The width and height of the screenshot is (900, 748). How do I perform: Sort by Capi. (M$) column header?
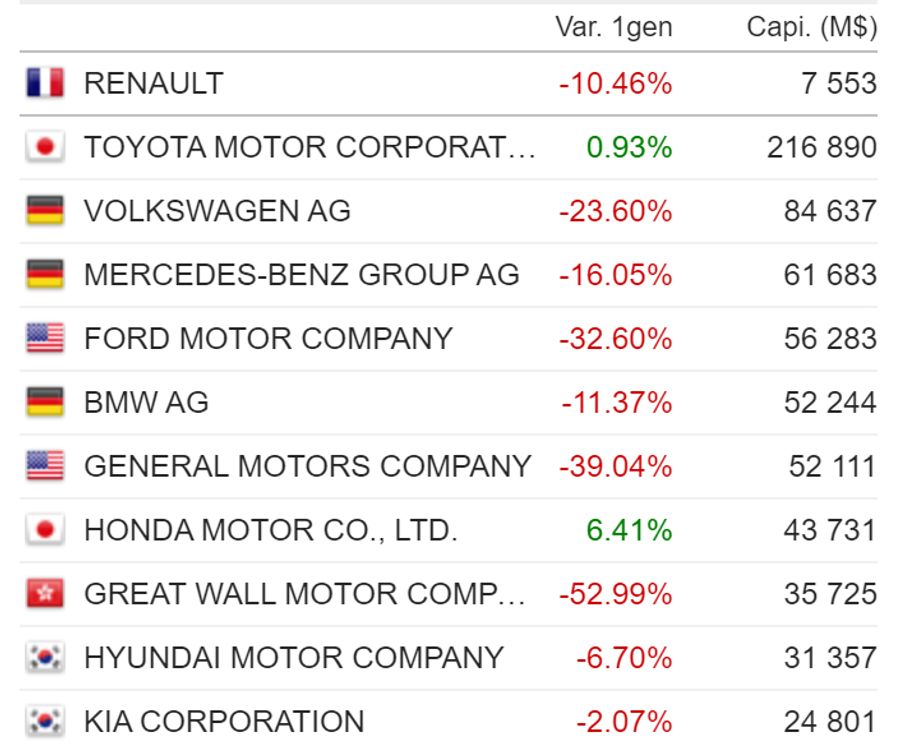point(812,27)
